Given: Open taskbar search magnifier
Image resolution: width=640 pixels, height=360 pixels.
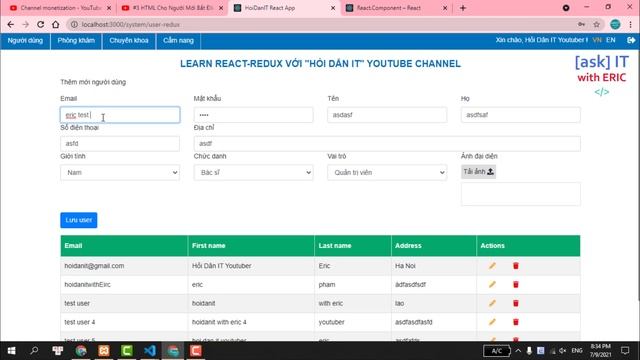Looking at the screenshot, I should (34, 351).
